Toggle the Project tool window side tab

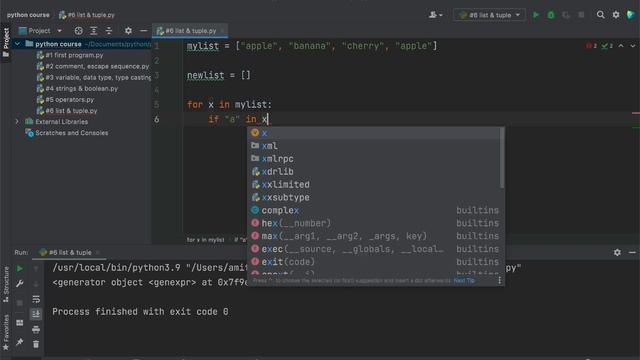6,43
